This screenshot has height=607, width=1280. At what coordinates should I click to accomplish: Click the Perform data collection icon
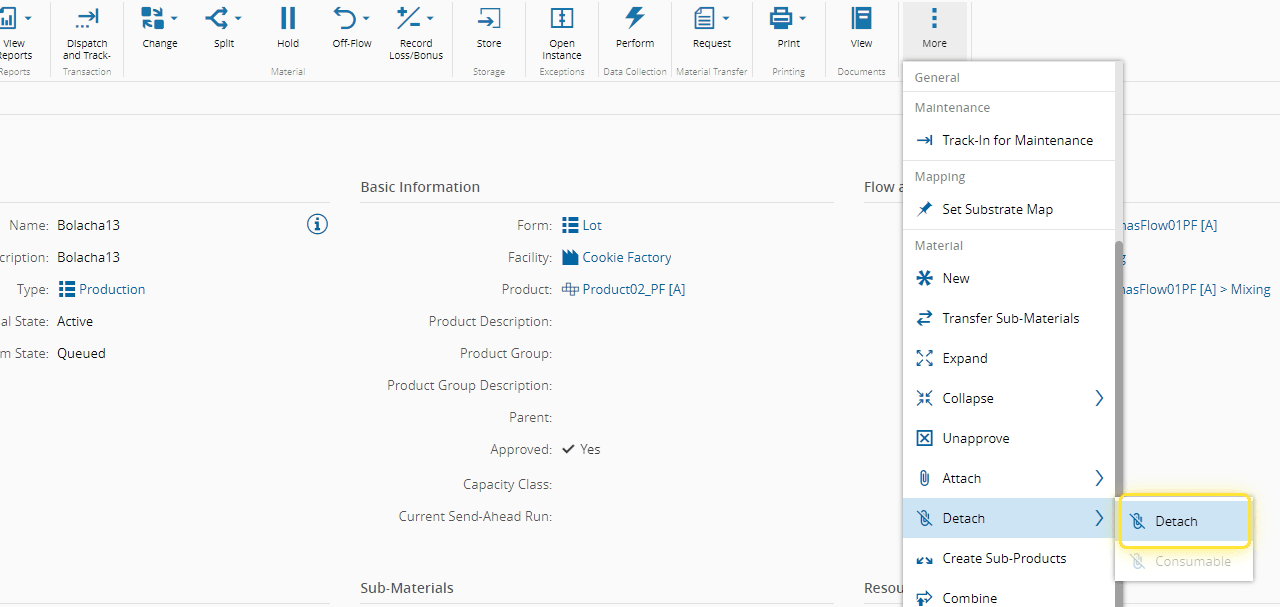pyautogui.click(x=635, y=19)
